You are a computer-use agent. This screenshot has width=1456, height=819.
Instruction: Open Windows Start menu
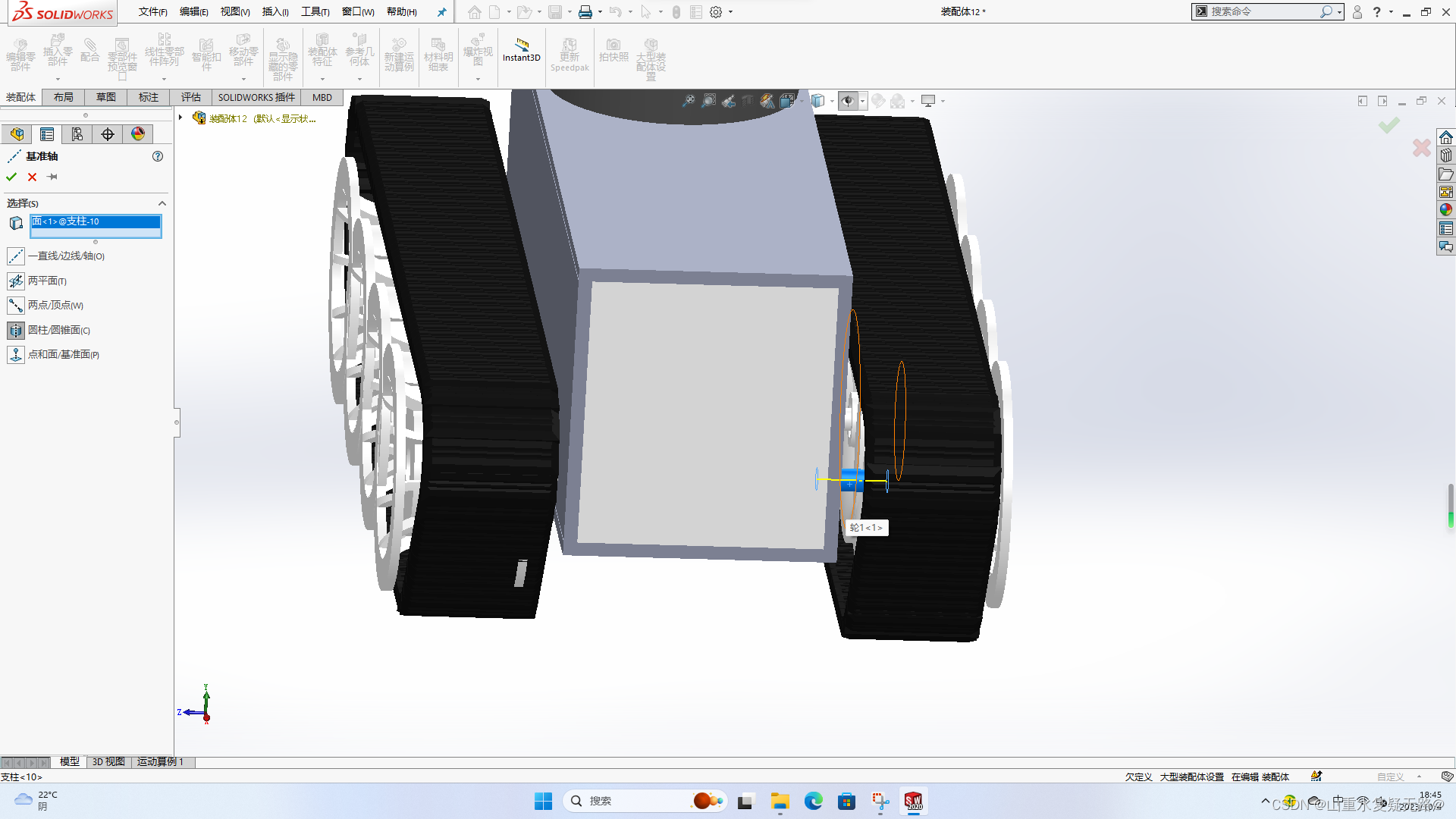click(x=543, y=801)
